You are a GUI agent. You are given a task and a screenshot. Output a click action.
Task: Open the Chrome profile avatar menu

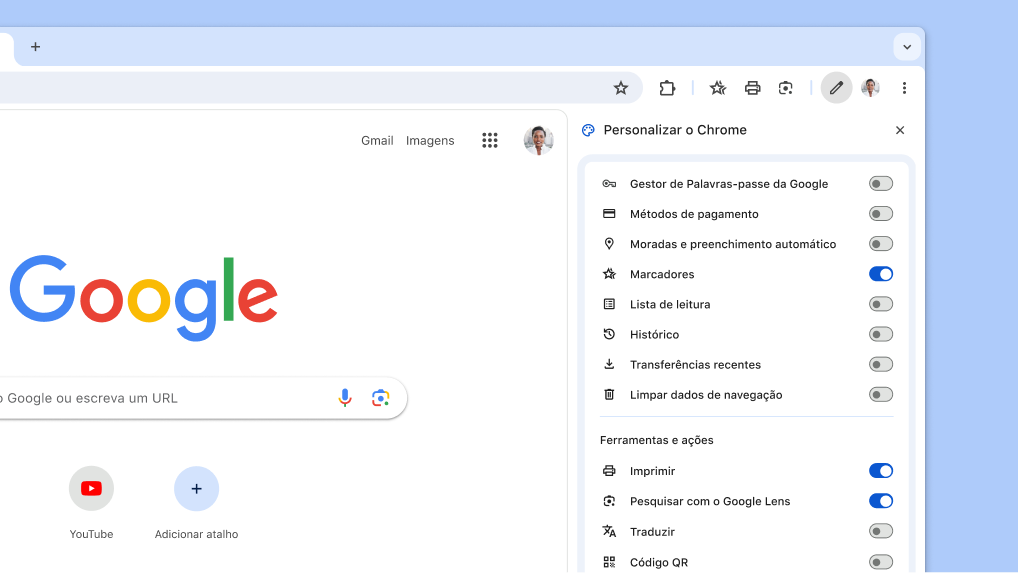pos(871,88)
